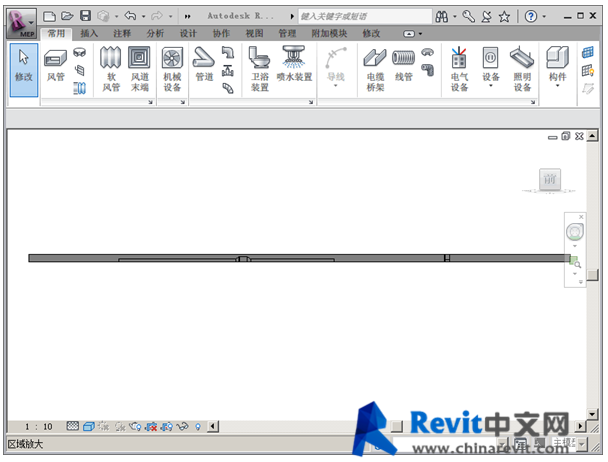Click the zoom region icon on navigation bar
This screenshot has height=462, width=608.
[575, 262]
